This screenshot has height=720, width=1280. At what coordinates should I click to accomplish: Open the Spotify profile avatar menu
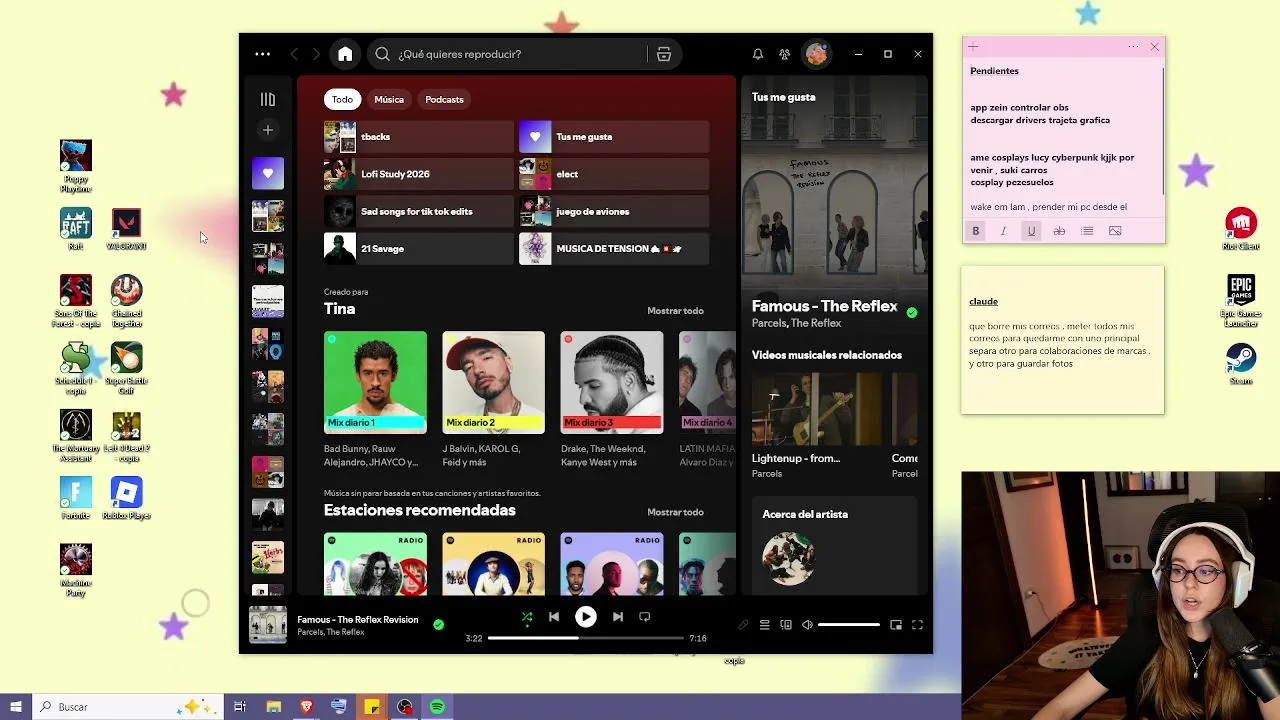click(817, 54)
